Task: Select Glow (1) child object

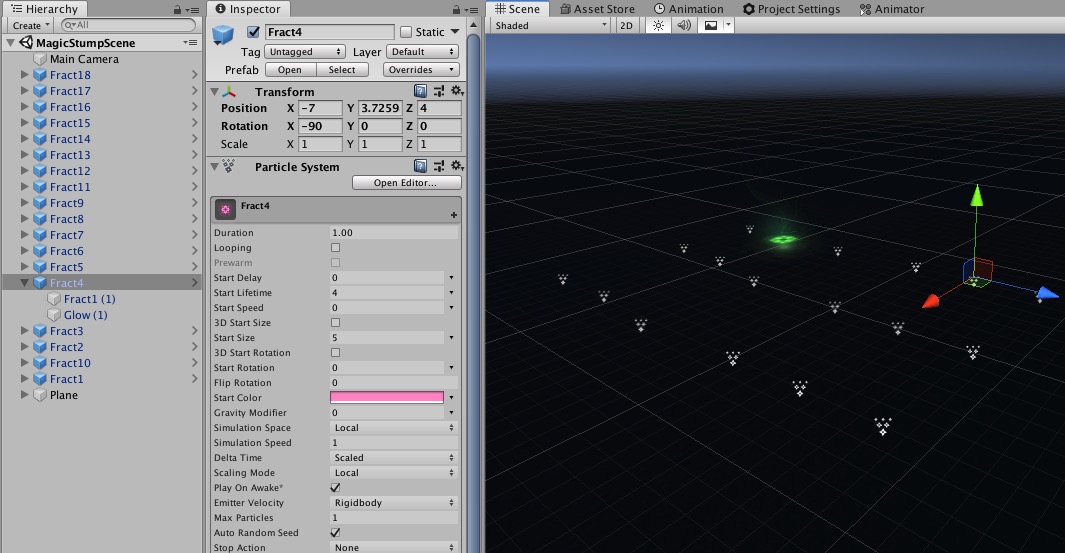Action: 86,315
